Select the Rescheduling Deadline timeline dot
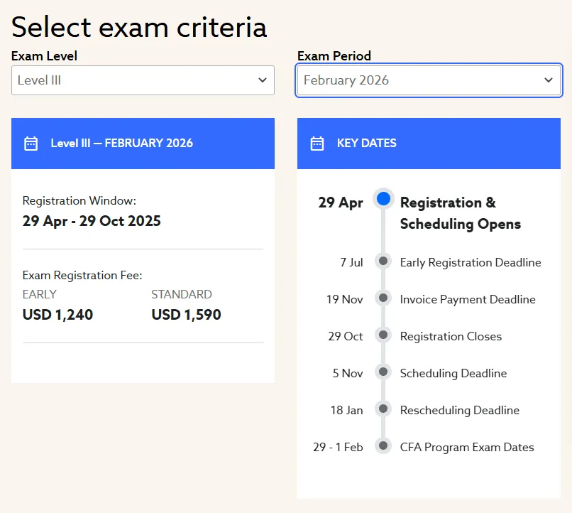This screenshot has width=572, height=513. 383,408
